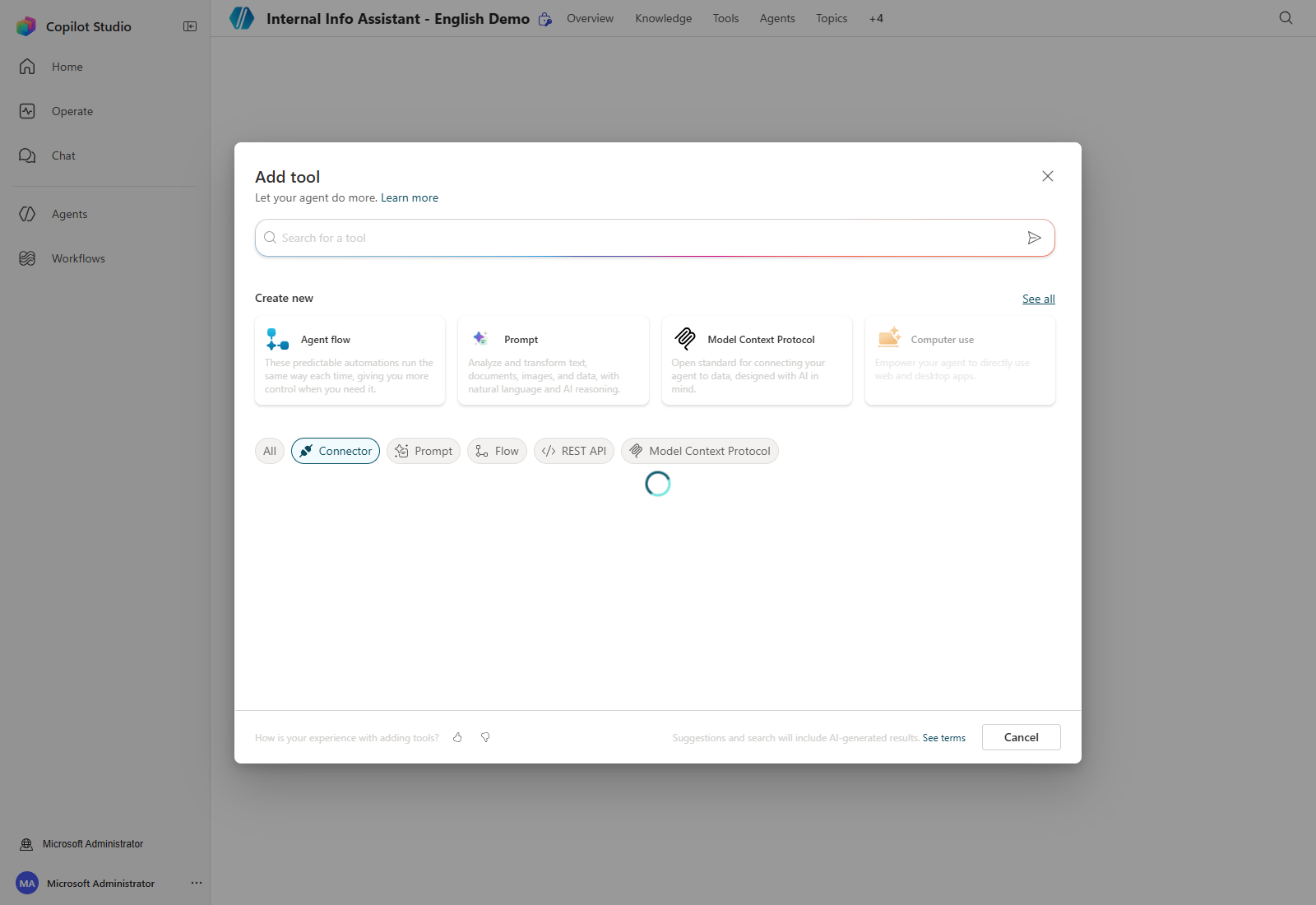This screenshot has width=1316, height=905.
Task: Collapse the sidebar with the panel toggle icon
Action: [x=190, y=26]
